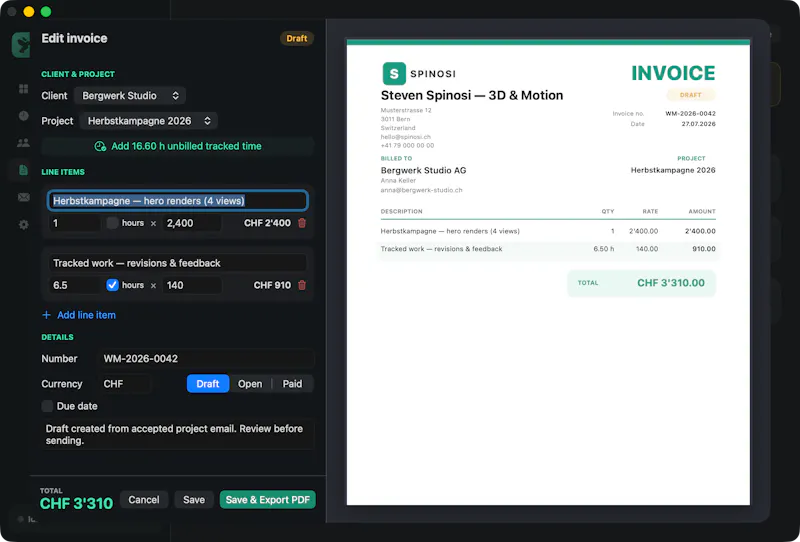Open the dashboard grid icon in sidebar

(23, 89)
